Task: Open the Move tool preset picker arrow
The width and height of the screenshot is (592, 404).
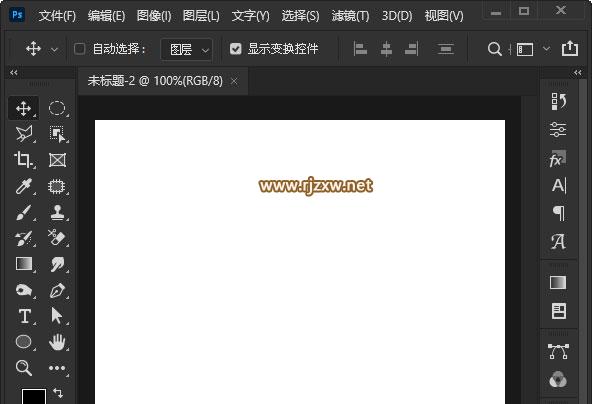Action: pyautogui.click(x=54, y=49)
